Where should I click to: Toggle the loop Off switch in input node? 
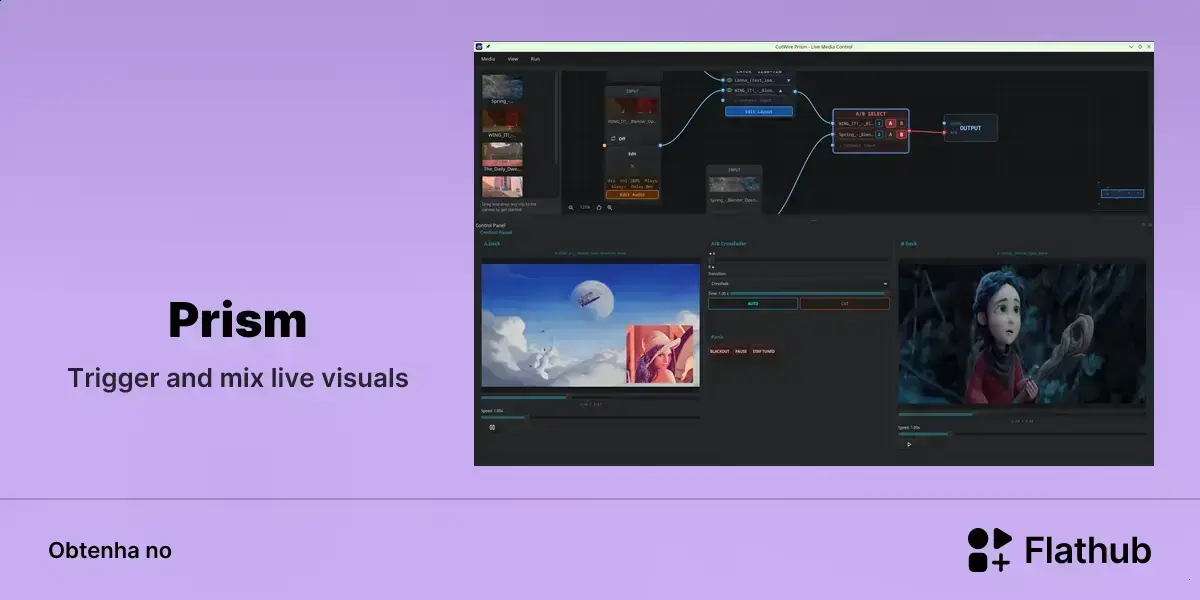pyautogui.click(x=618, y=139)
